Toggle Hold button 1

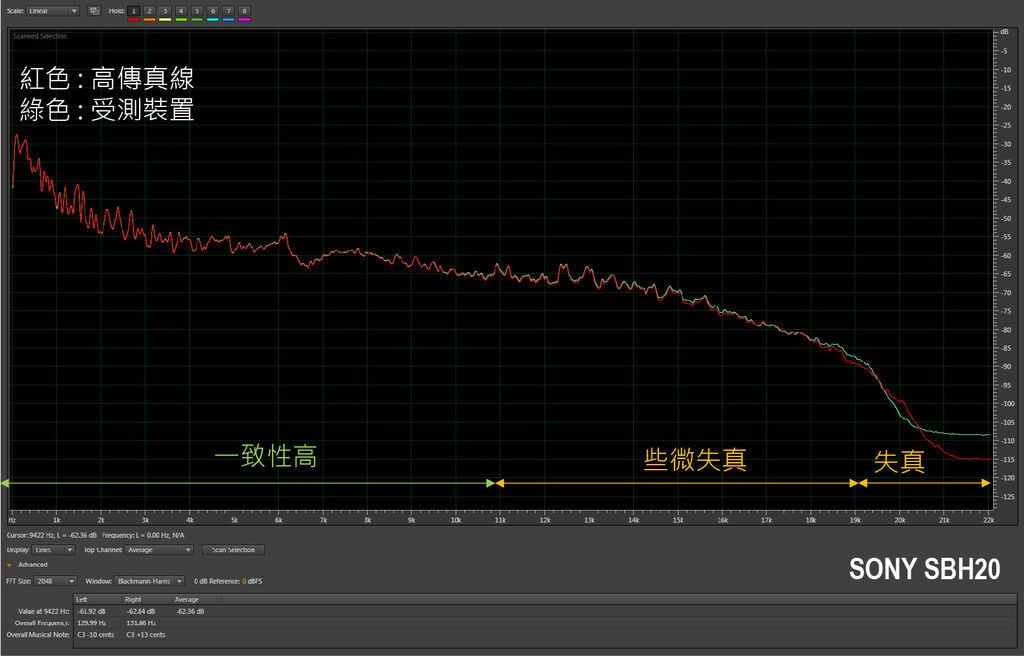tap(134, 11)
